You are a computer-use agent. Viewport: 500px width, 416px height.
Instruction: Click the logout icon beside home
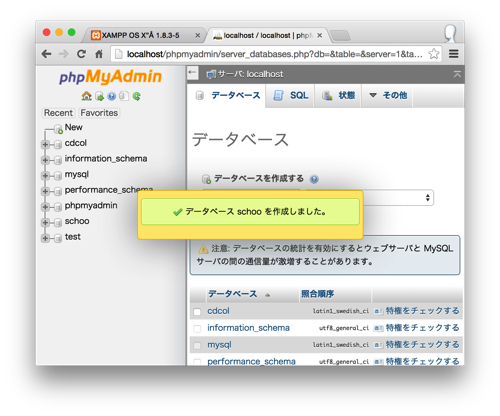pos(99,96)
